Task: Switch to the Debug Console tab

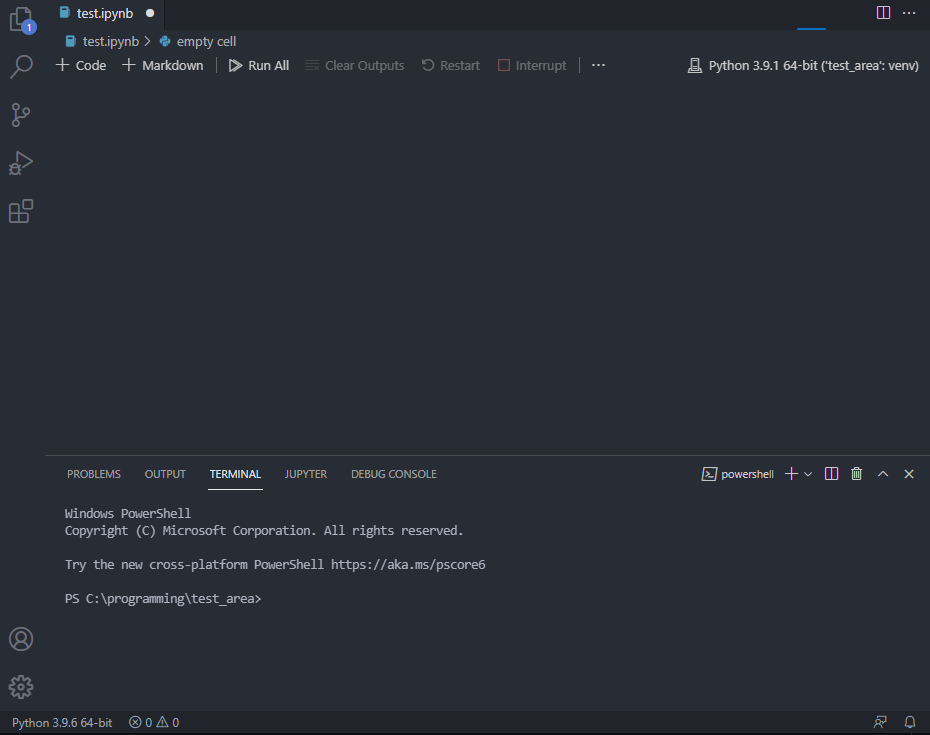Action: pyautogui.click(x=394, y=474)
